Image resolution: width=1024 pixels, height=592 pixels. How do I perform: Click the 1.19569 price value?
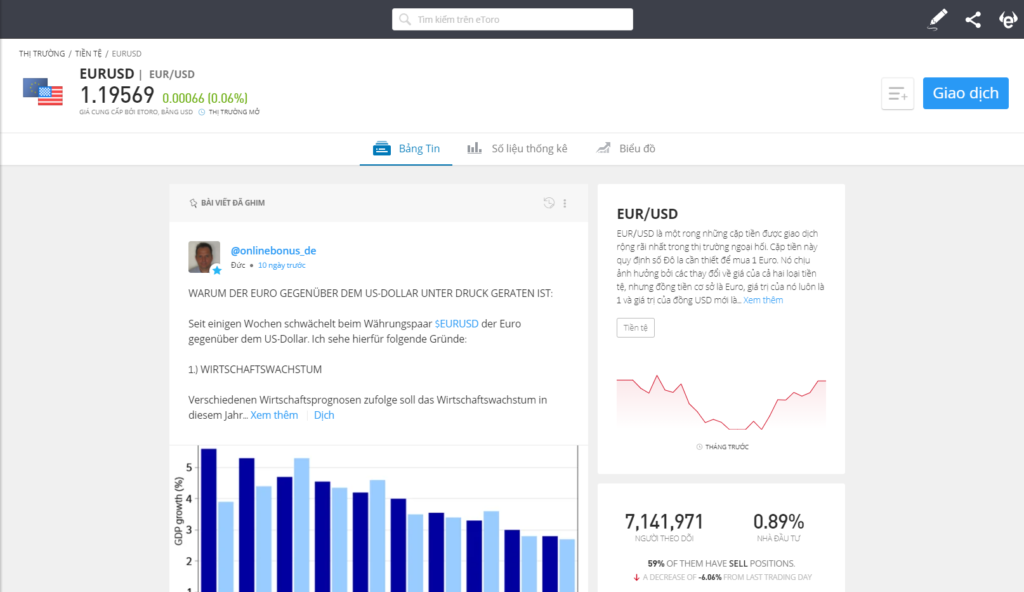coord(117,95)
